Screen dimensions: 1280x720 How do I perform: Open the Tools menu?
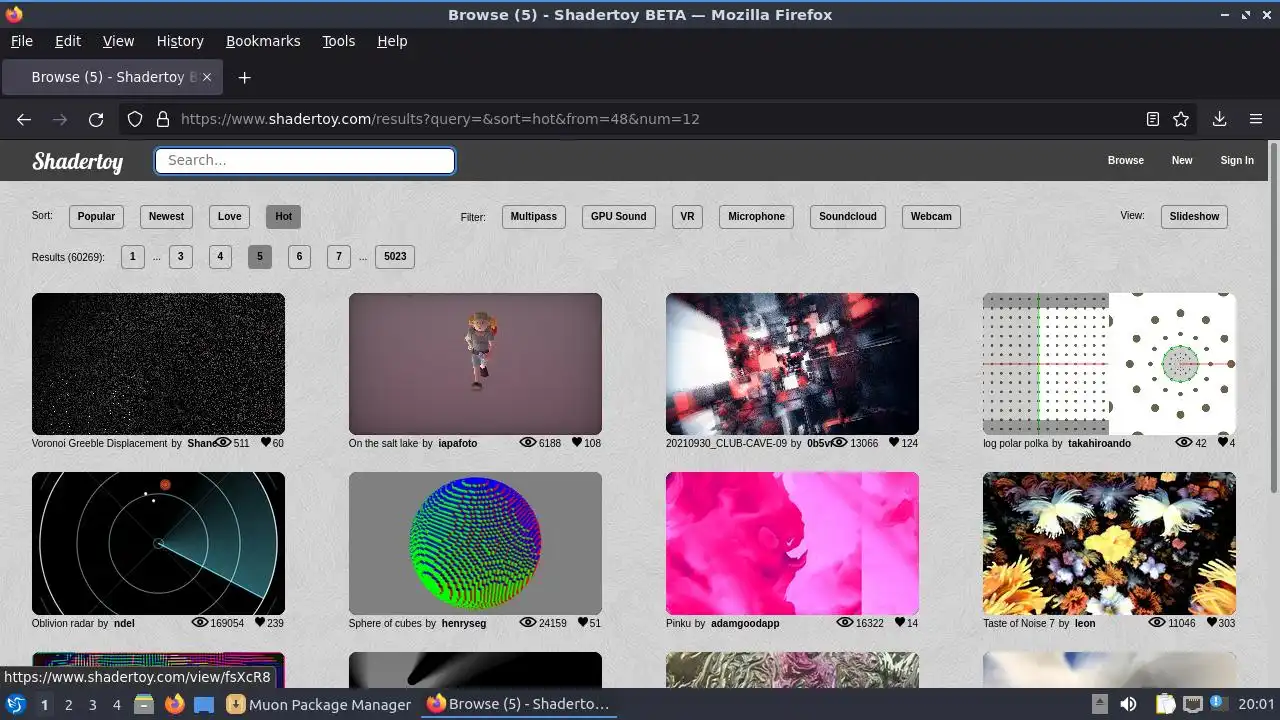pyautogui.click(x=339, y=41)
